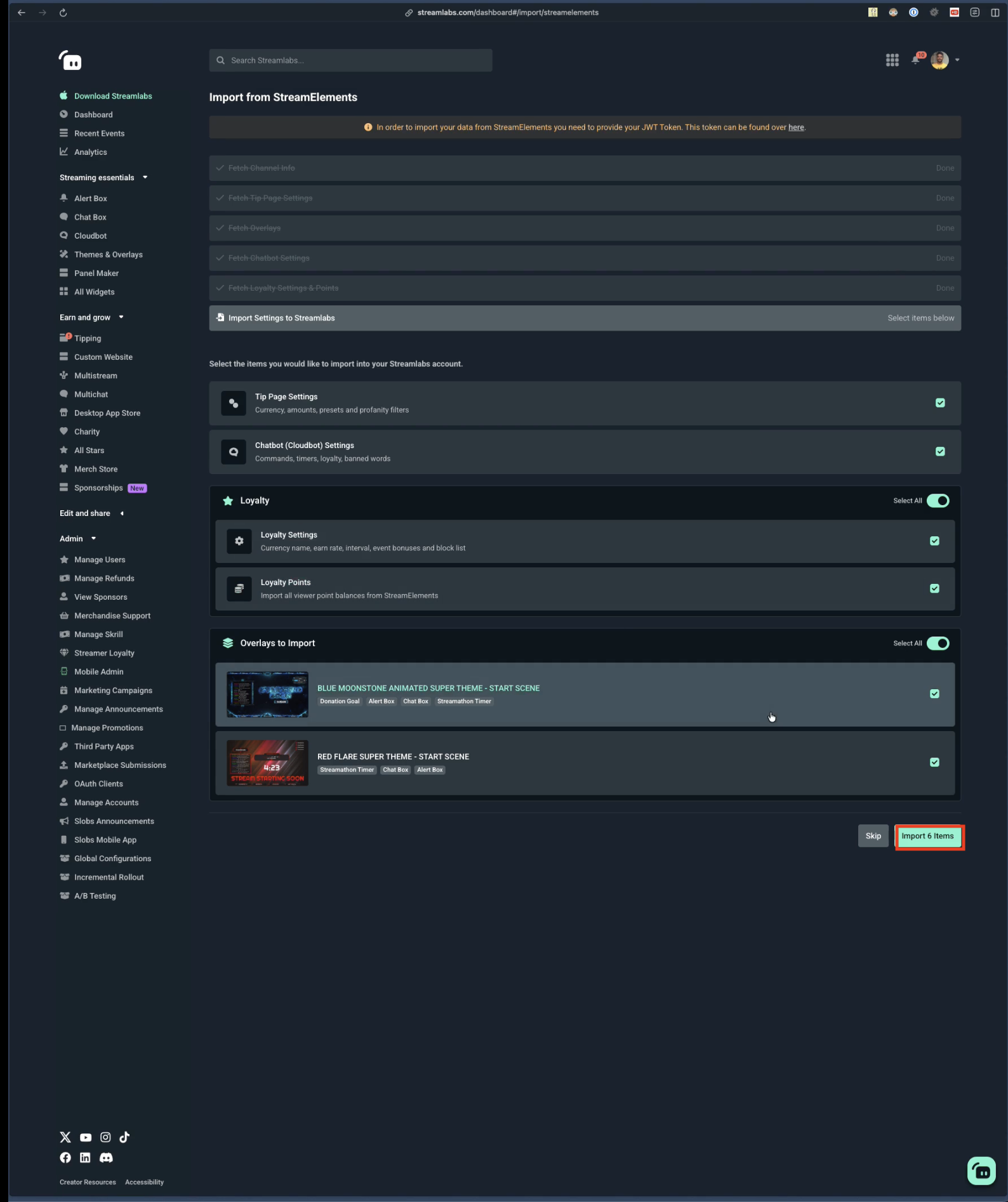1008x1202 pixels.
Task: Uncheck Loyalty Settings checkbox
Action: pos(934,541)
